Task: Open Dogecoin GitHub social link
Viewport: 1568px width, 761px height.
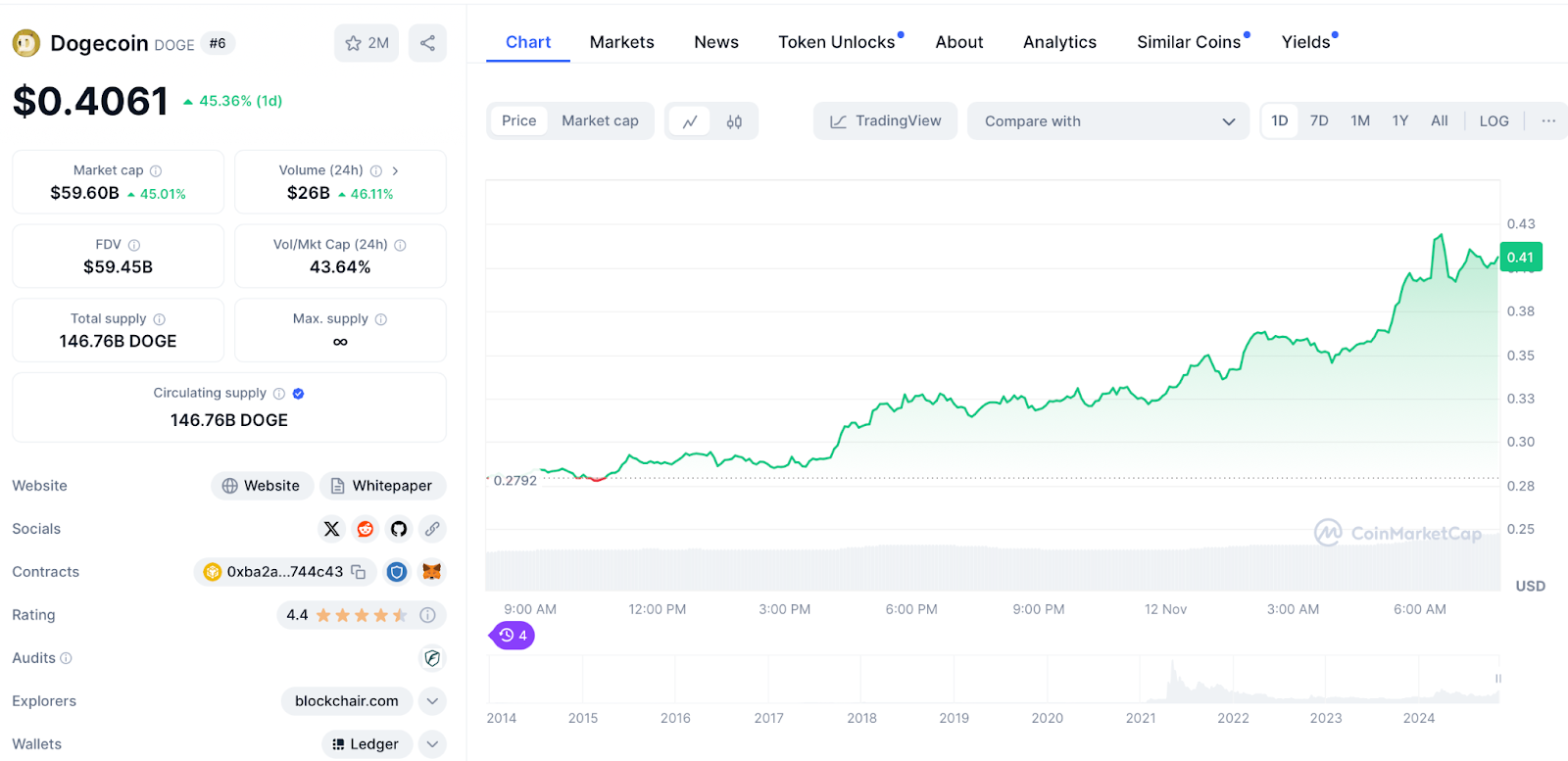Action: point(399,529)
